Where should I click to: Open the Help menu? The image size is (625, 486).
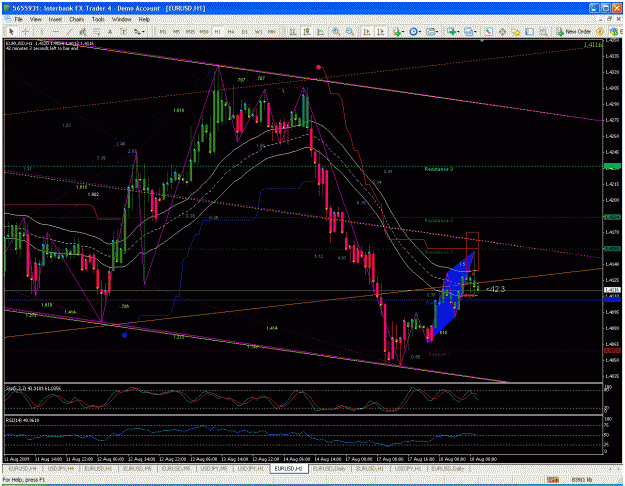tap(144, 19)
